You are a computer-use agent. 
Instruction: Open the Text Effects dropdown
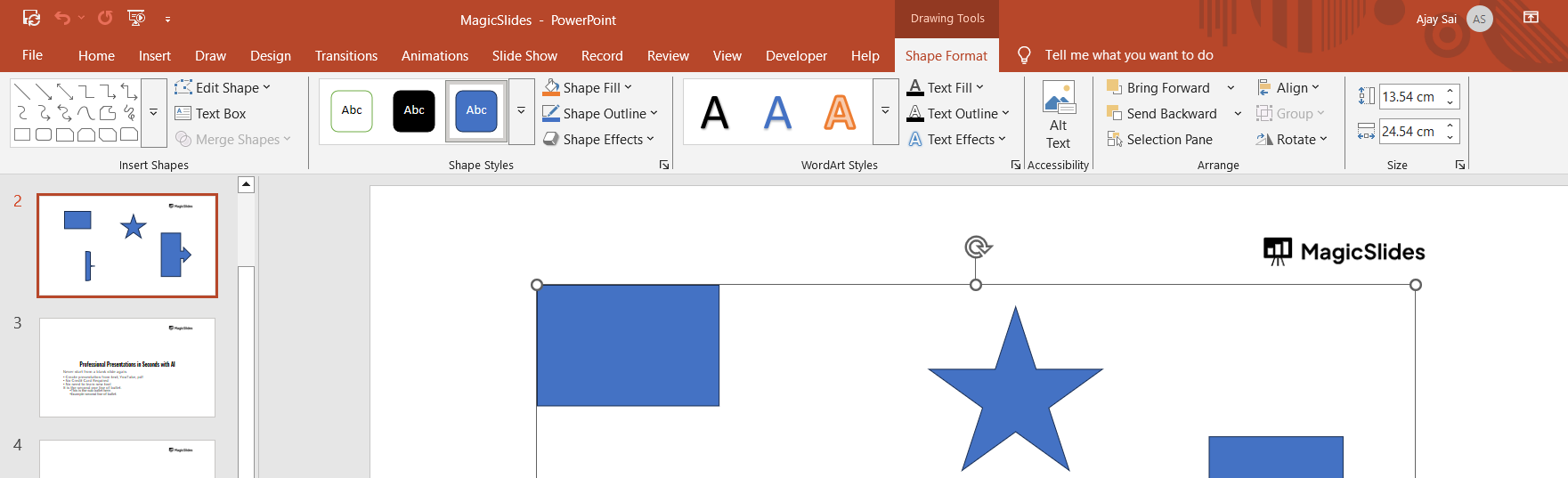pos(956,139)
